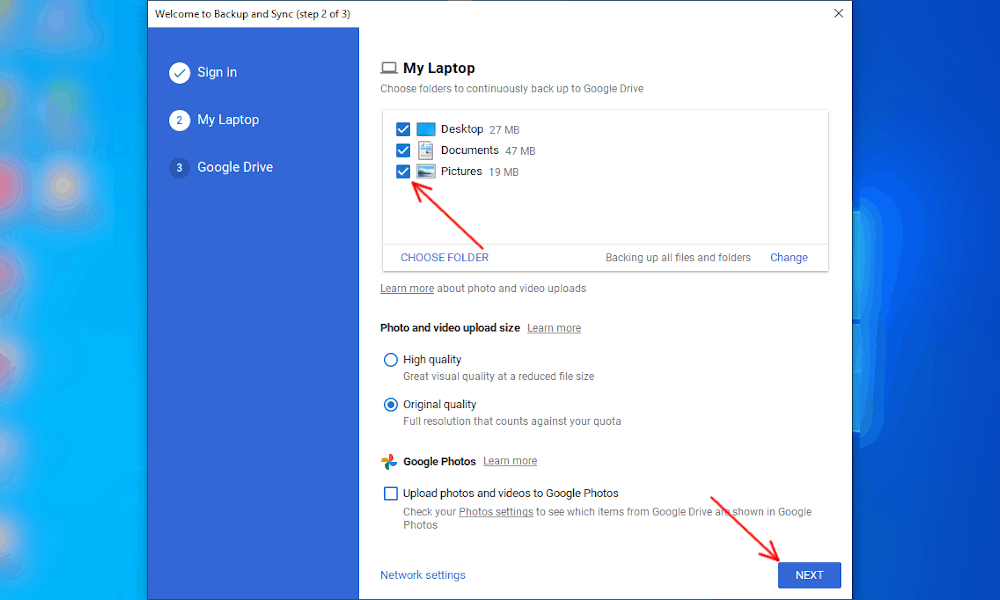Click the 47 MB size label
Viewport: 1000px width, 600px height.
[x=520, y=151]
